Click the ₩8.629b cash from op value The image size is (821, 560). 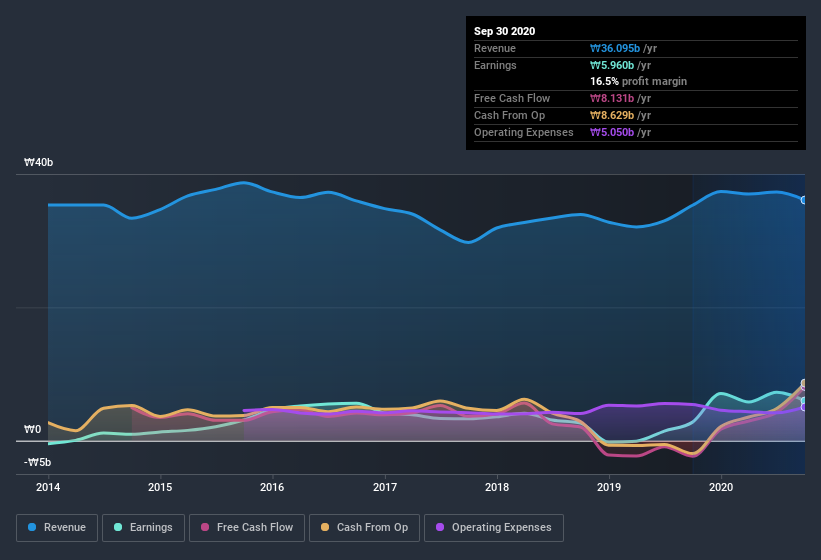click(612, 116)
